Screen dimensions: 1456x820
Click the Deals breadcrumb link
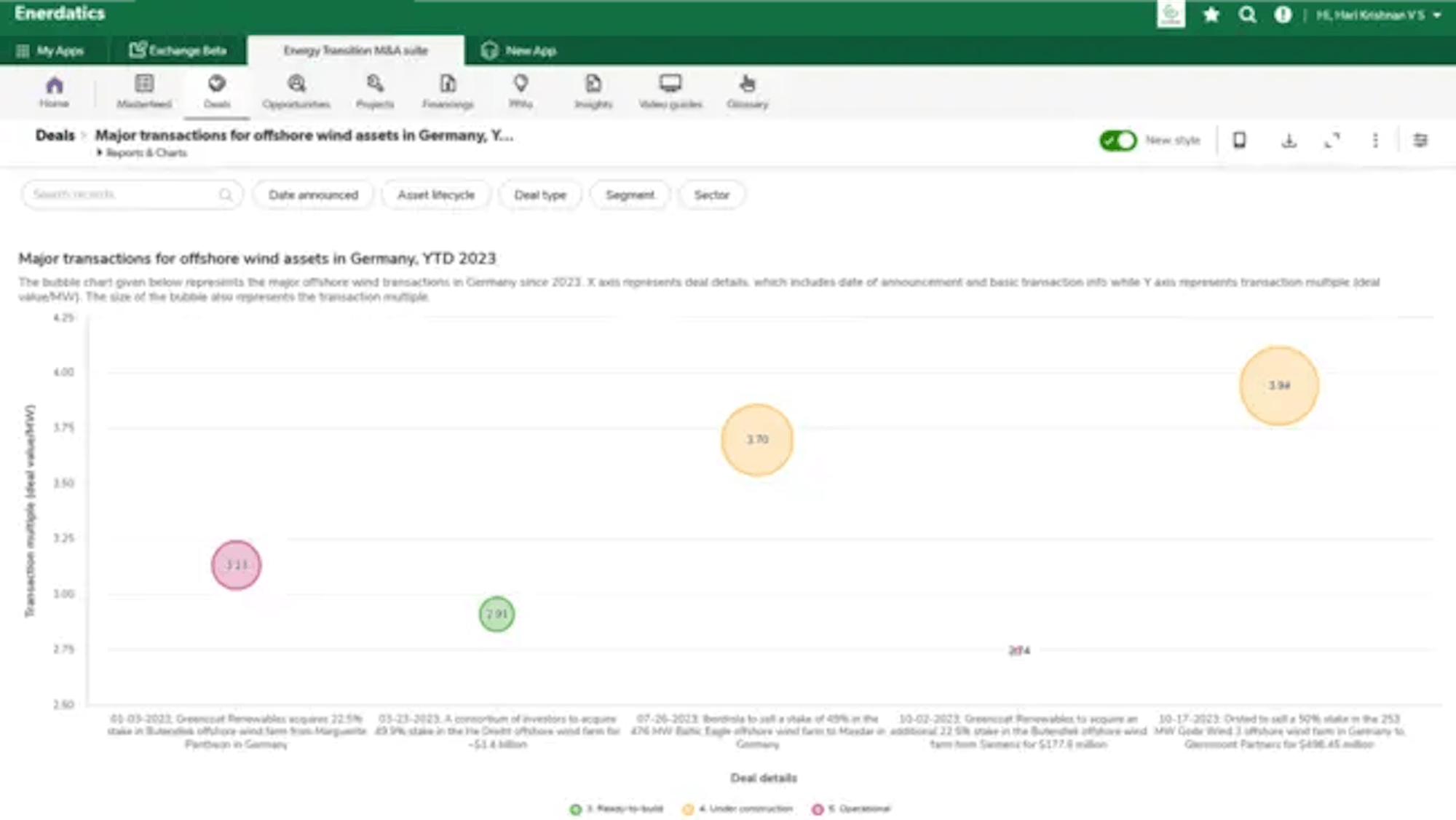point(55,135)
